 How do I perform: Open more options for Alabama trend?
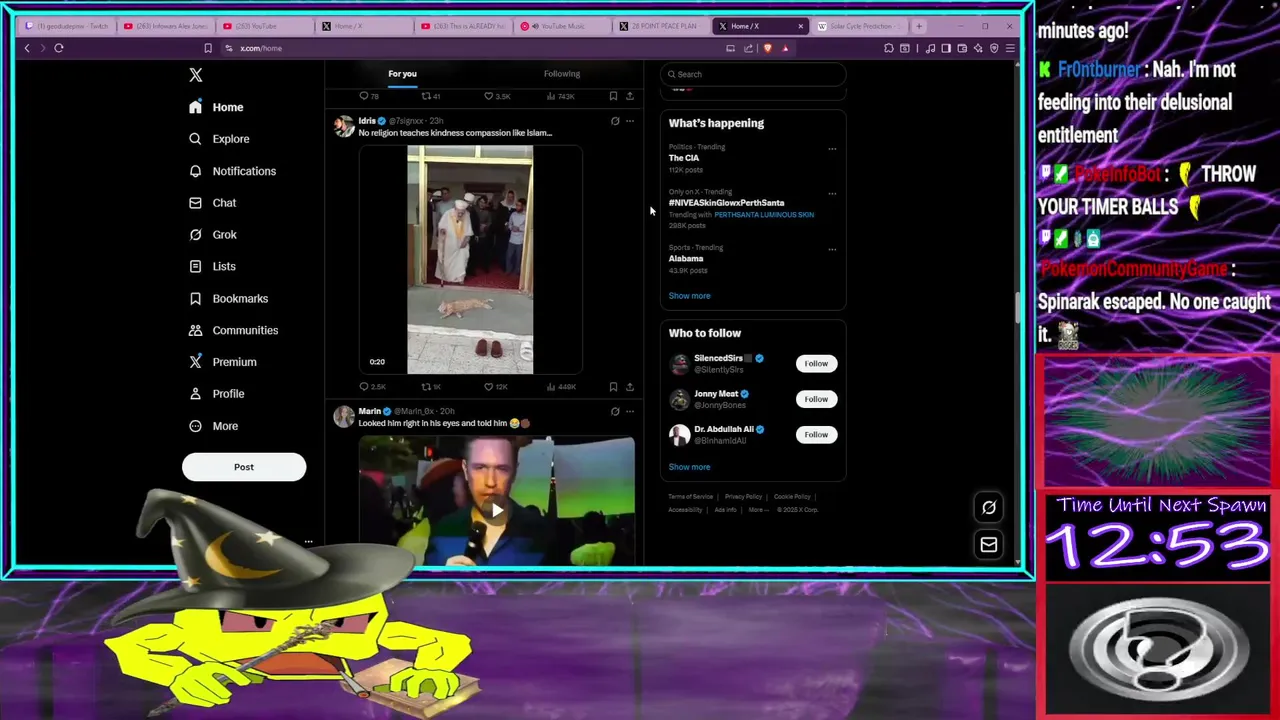[x=832, y=249]
